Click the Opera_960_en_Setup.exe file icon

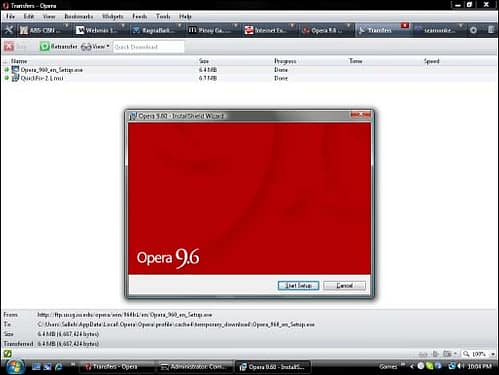[x=15, y=70]
